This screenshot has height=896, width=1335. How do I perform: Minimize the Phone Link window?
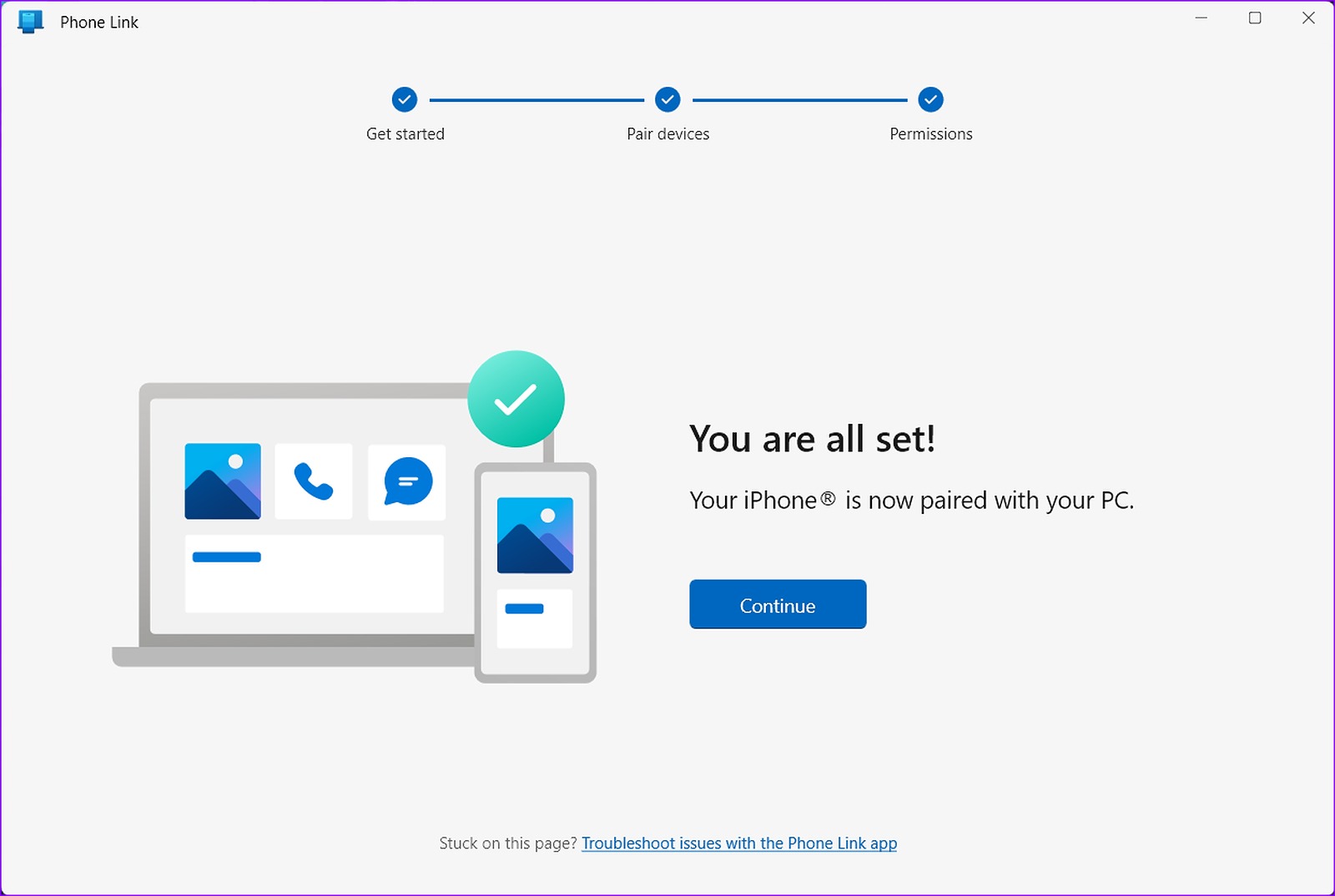tap(1201, 18)
